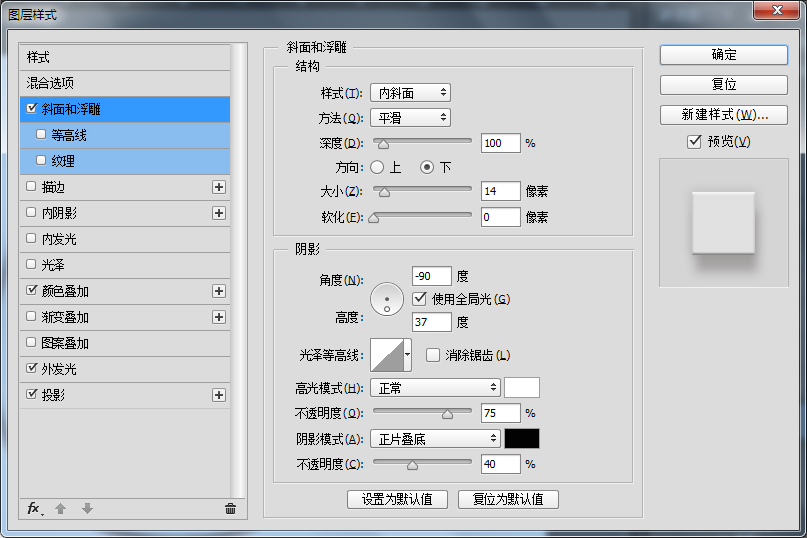Enable the 图案叠加 checkbox

tap(31, 342)
